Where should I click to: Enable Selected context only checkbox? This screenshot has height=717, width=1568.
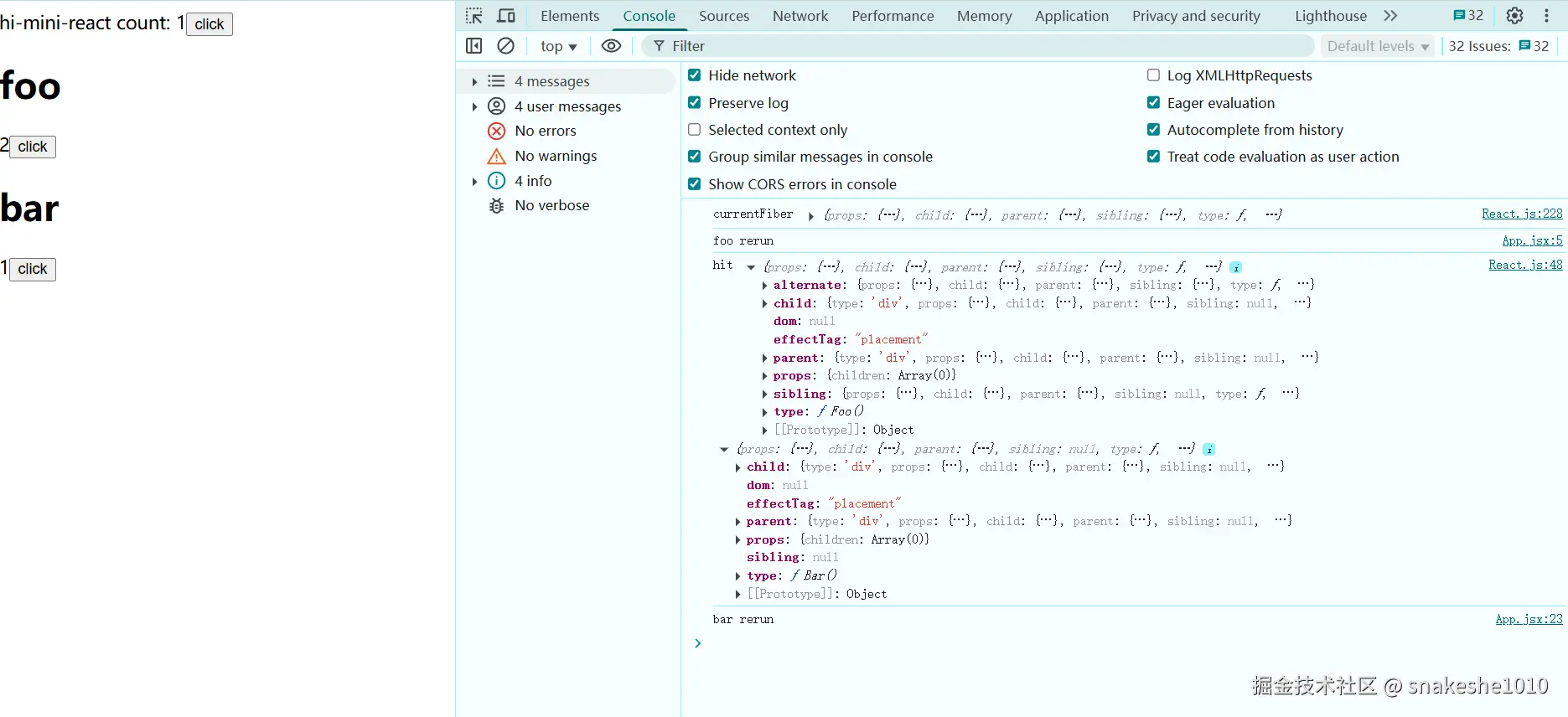[695, 130]
